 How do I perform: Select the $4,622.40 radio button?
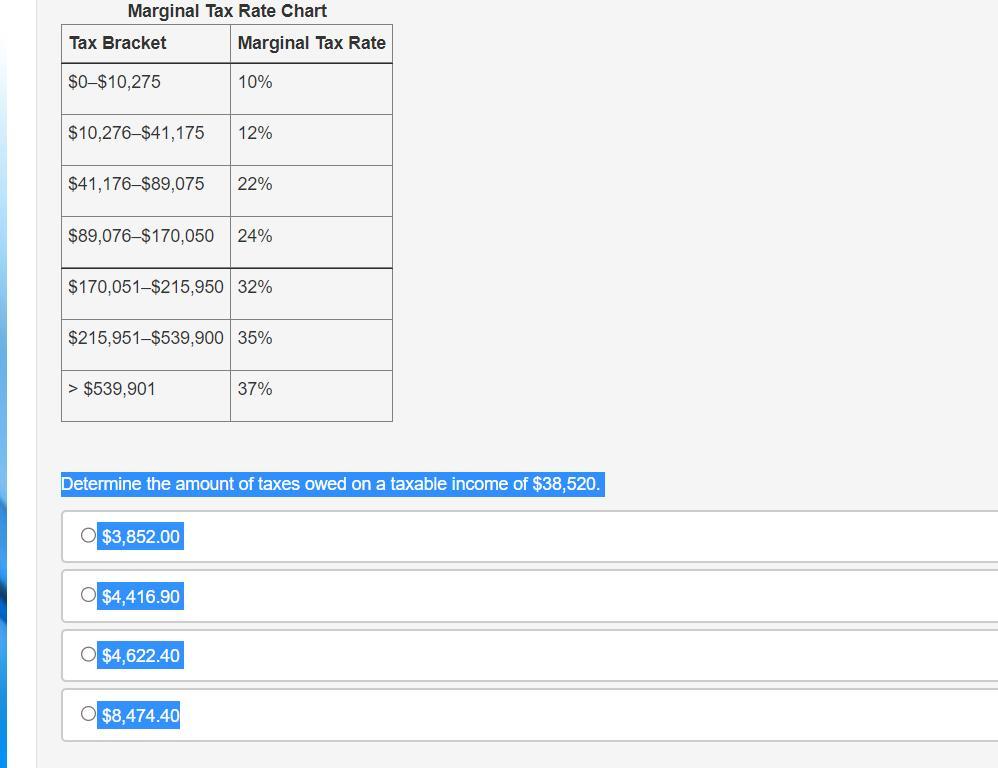click(88, 655)
